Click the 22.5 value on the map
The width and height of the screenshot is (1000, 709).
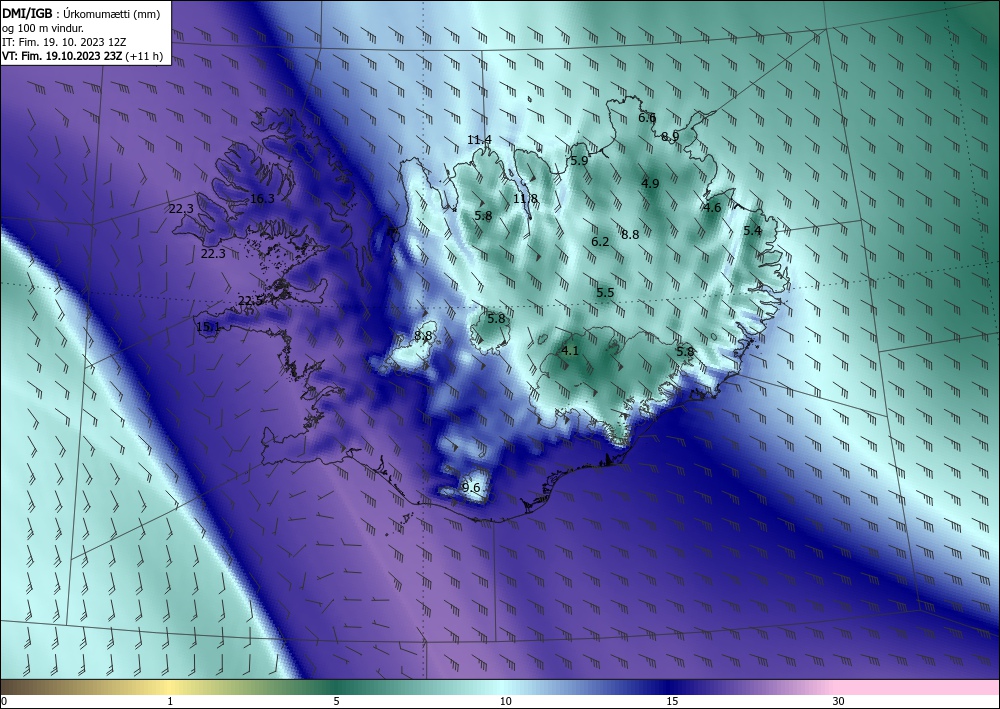coord(251,300)
